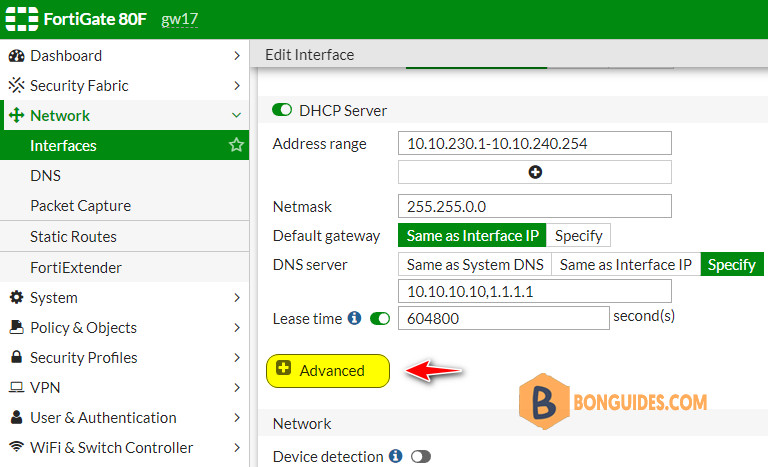The height and width of the screenshot is (467, 768).
Task: Expand the Security Profiles chevron
Action: [x=237, y=358]
